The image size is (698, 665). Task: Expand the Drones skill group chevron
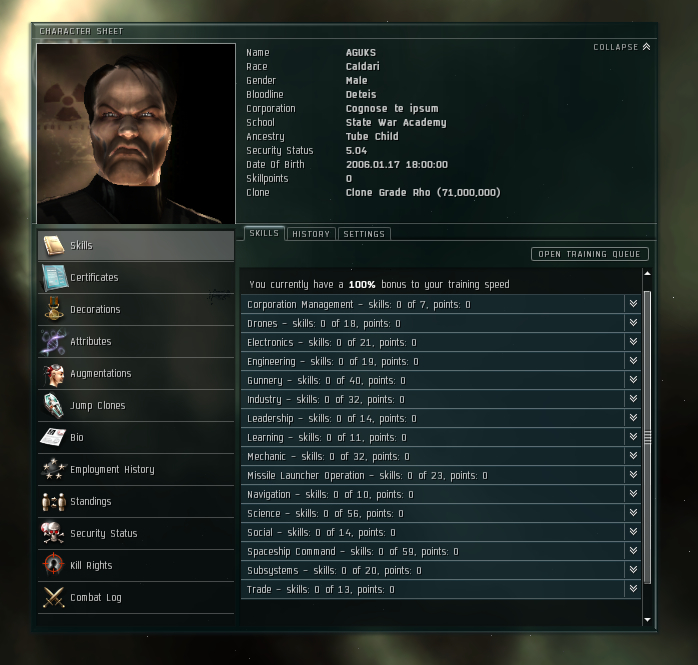tap(633, 323)
